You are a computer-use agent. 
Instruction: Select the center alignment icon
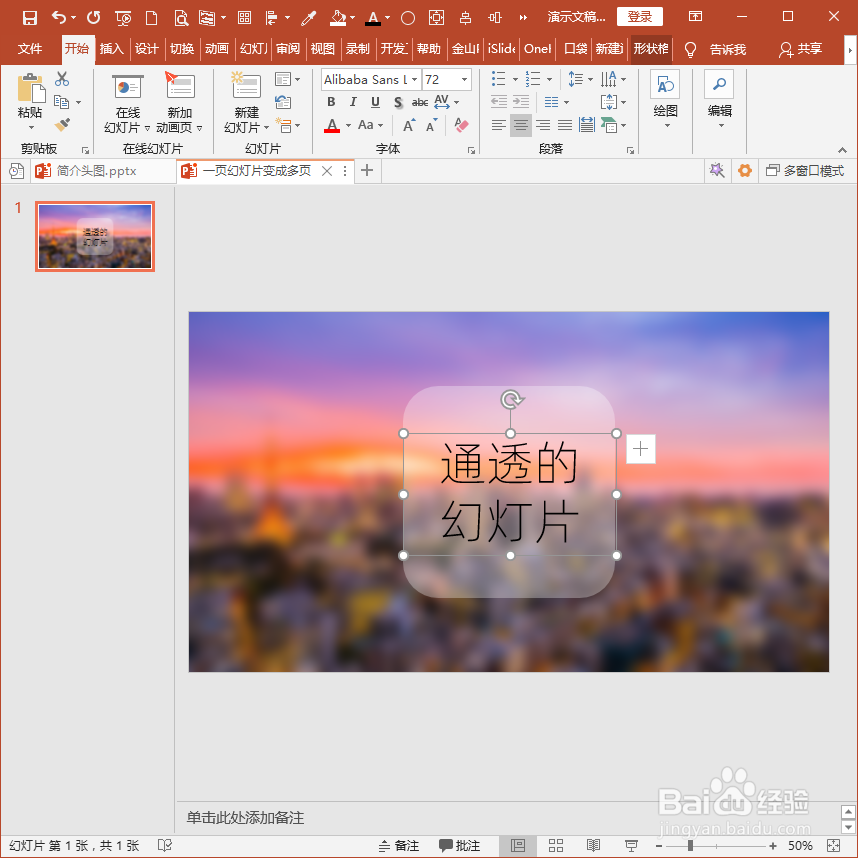tap(520, 124)
